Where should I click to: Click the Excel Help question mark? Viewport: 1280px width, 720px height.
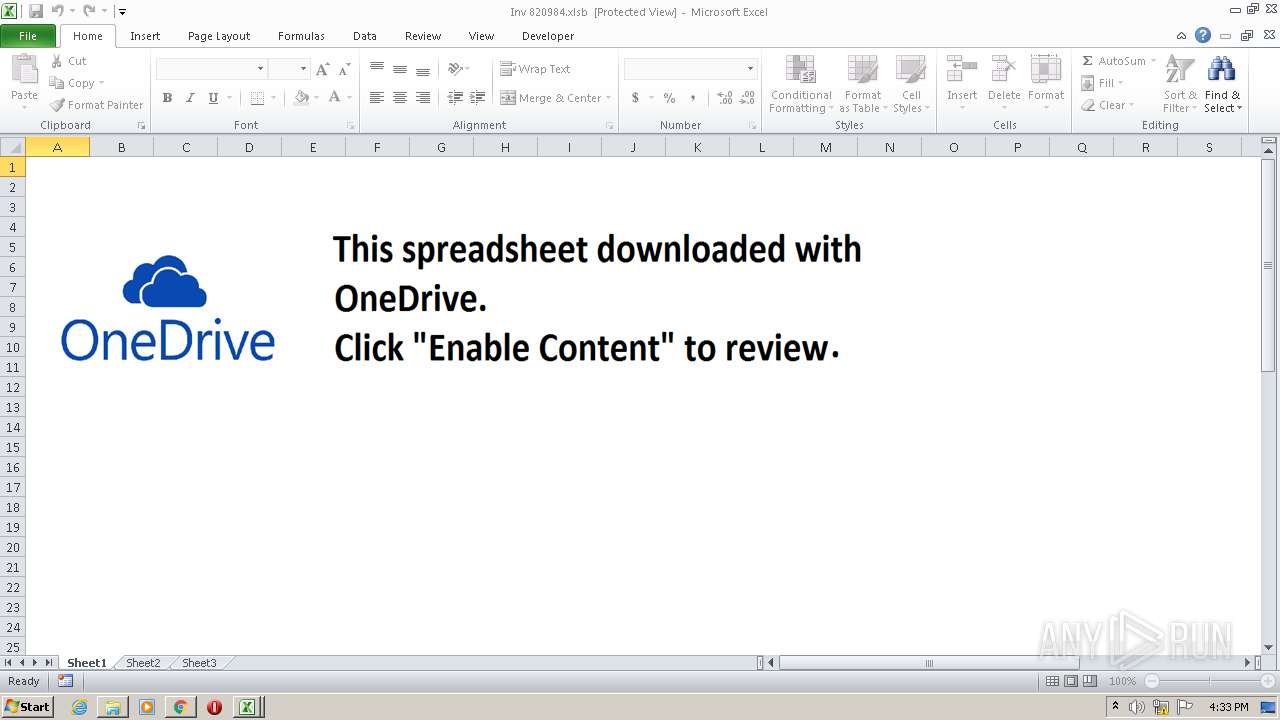coord(1203,35)
